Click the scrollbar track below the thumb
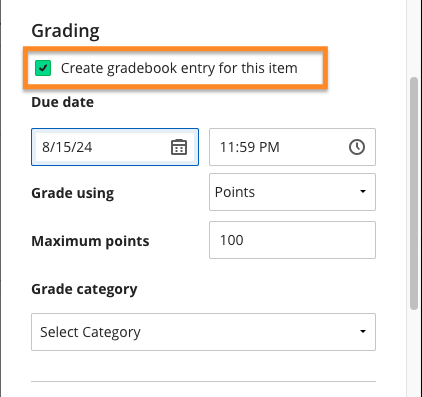The image size is (422, 397). [414, 353]
